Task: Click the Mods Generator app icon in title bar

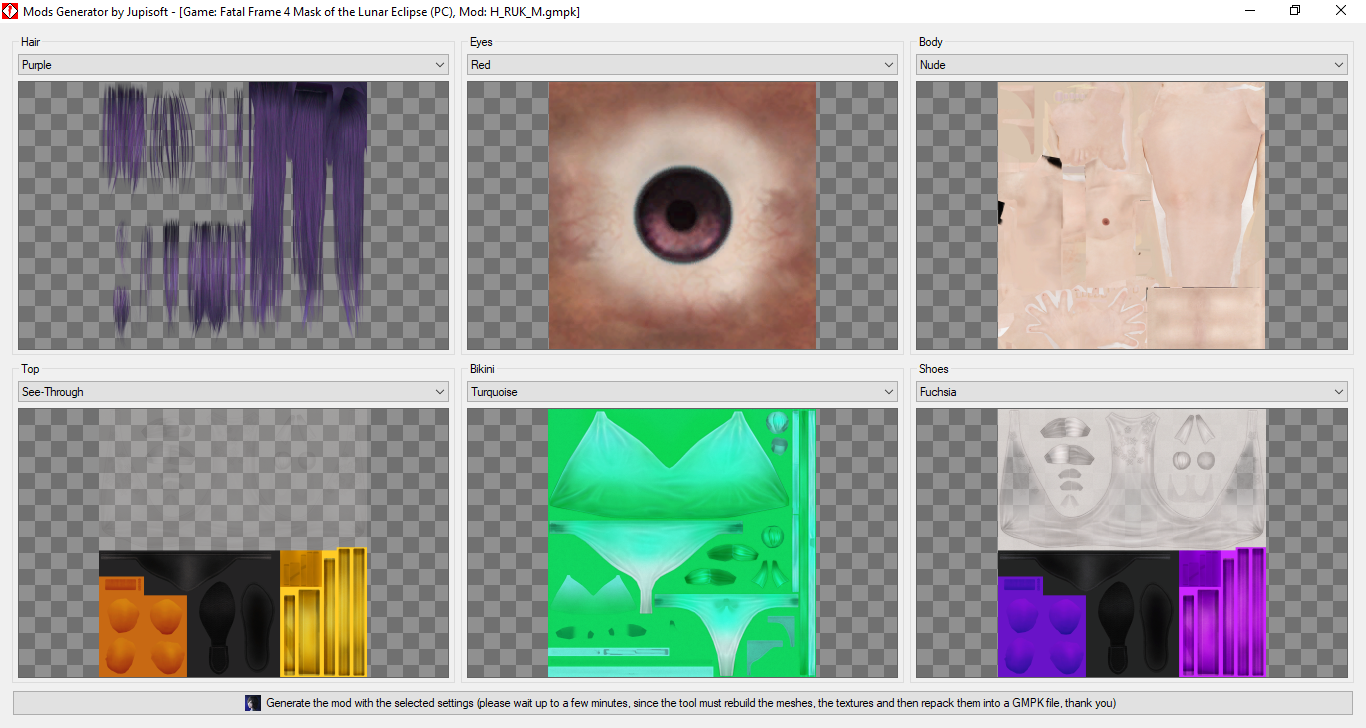Action: [10, 11]
